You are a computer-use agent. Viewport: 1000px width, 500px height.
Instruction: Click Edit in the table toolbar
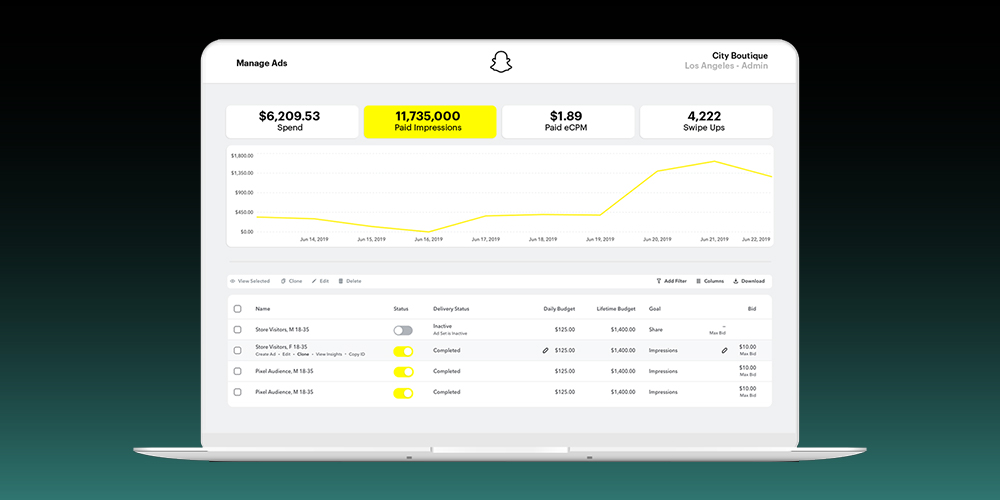(x=321, y=281)
